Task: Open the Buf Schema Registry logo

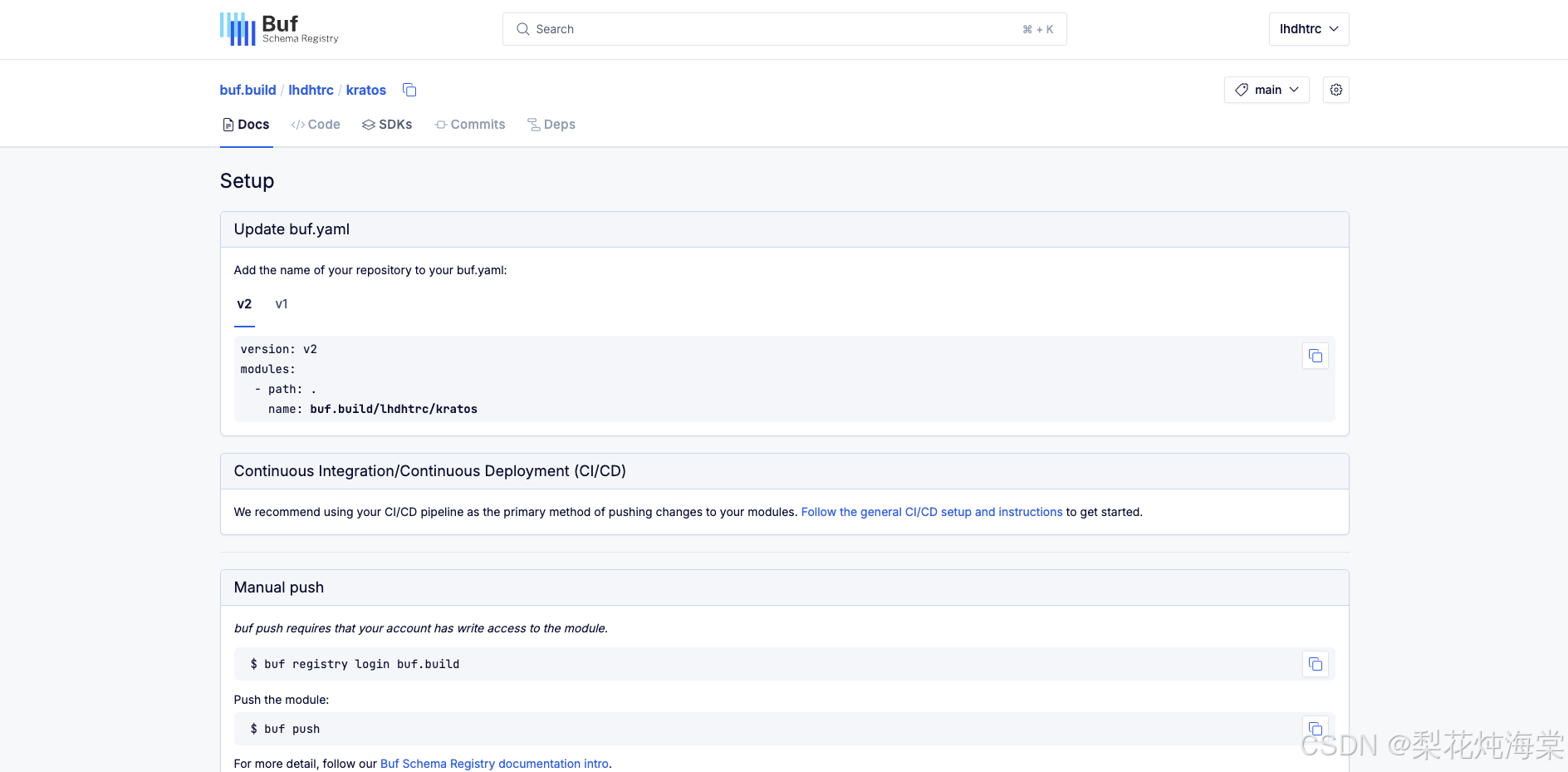Action: 279,29
